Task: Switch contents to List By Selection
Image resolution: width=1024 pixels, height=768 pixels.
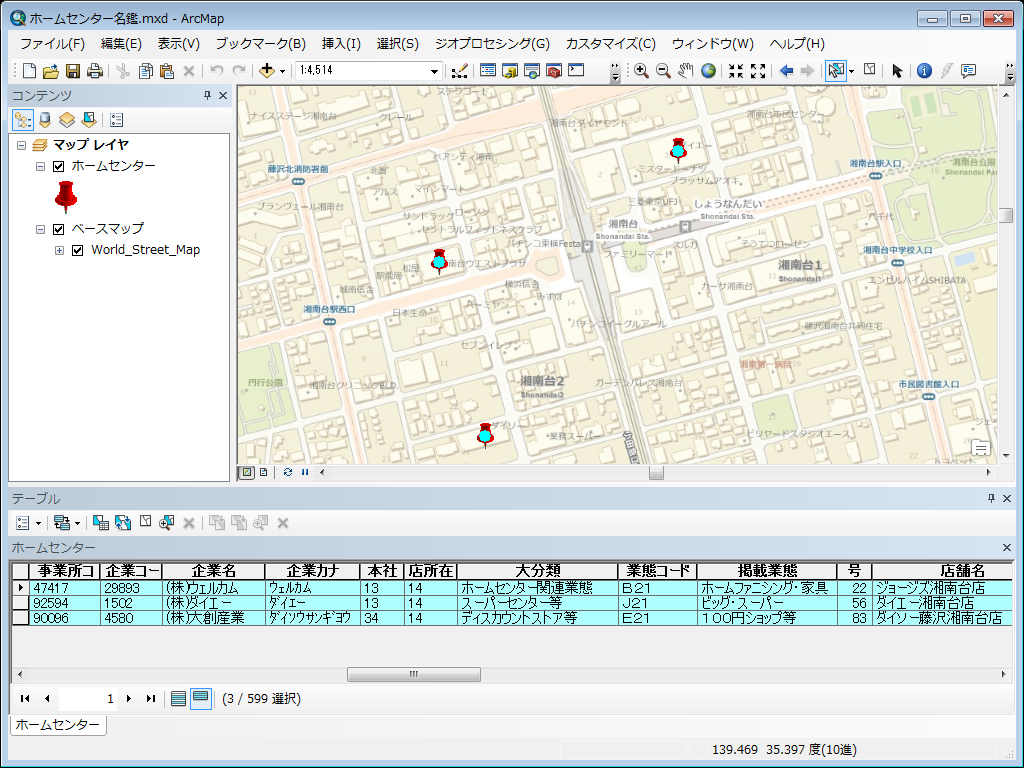Action: [x=89, y=120]
